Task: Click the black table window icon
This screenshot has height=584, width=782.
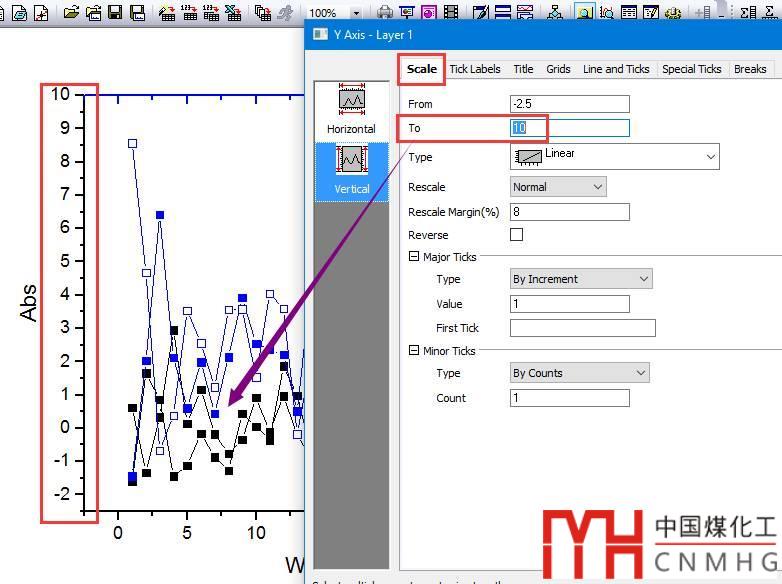Action: click(628, 12)
